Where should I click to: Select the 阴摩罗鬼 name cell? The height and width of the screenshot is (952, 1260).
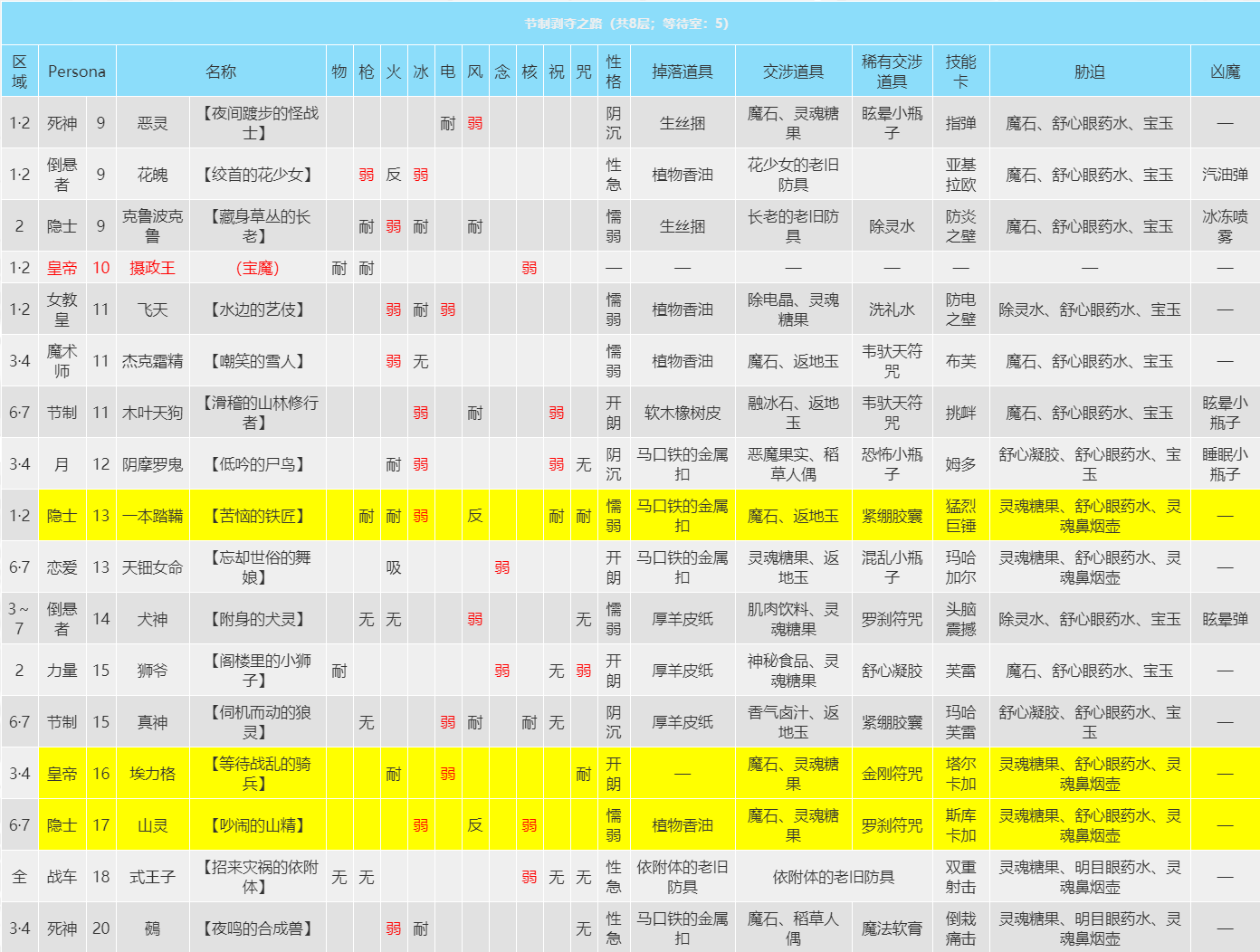pyautogui.click(x=153, y=464)
